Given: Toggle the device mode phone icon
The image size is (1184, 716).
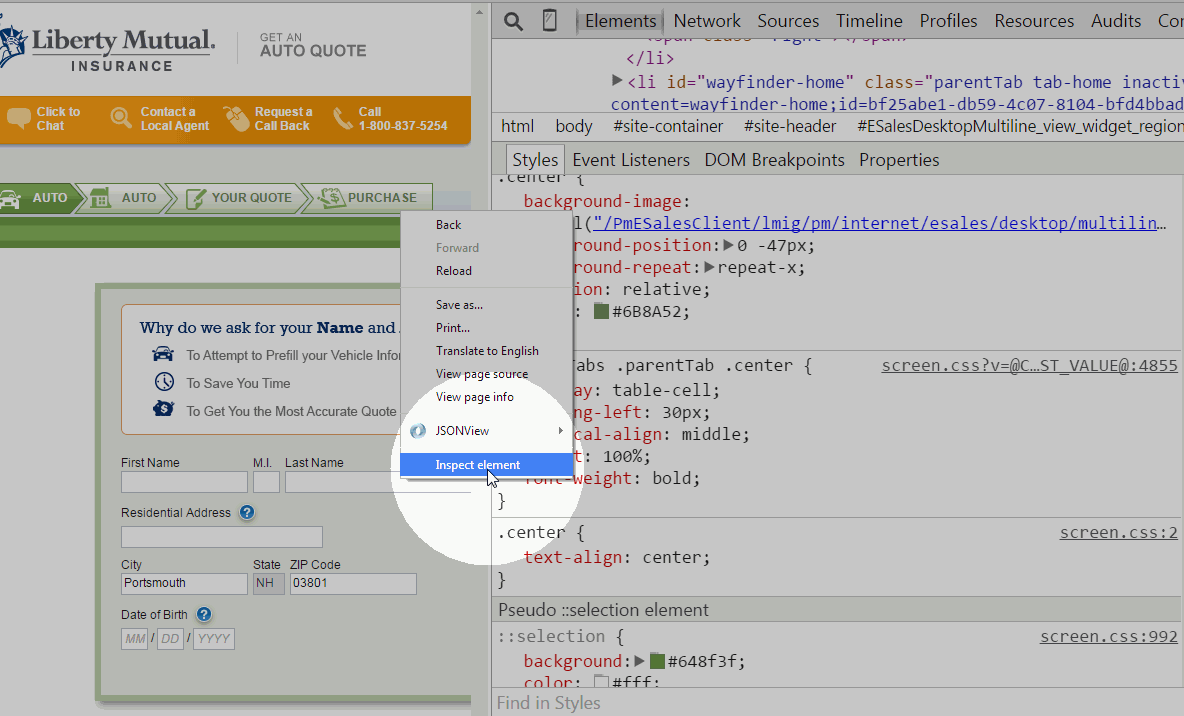Looking at the screenshot, I should [550, 20].
